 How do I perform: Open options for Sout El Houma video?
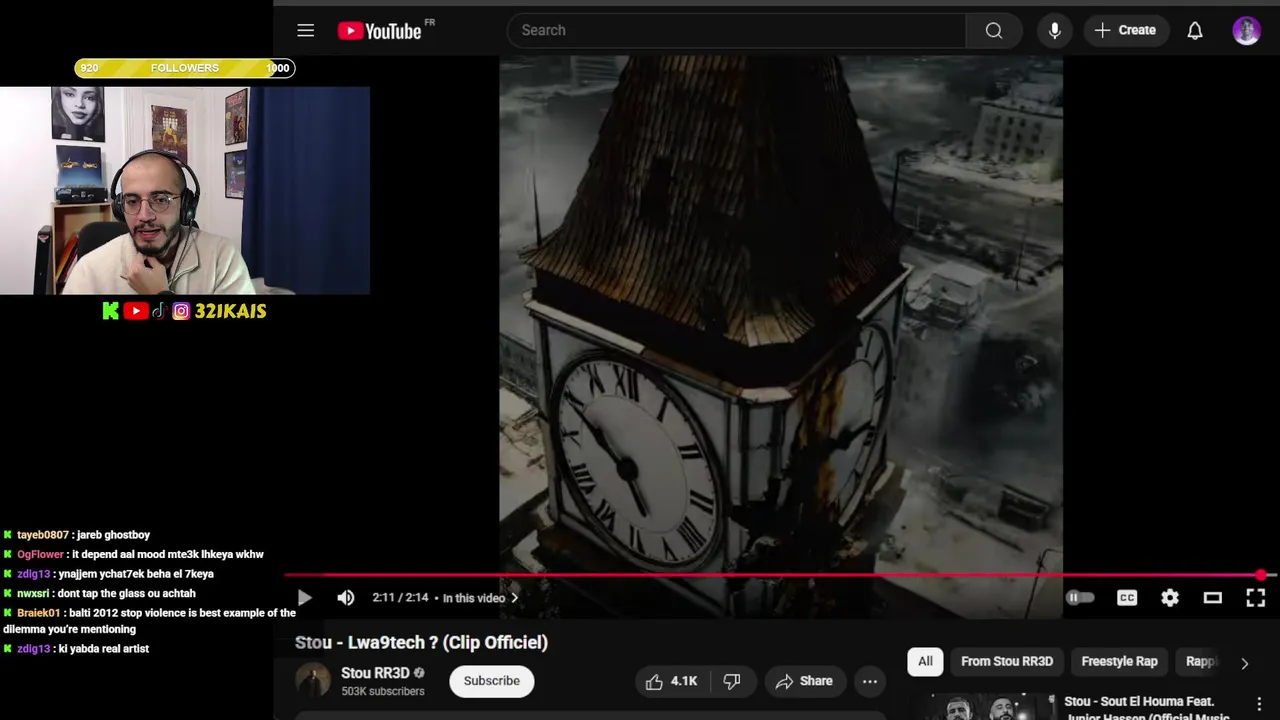tap(1259, 705)
